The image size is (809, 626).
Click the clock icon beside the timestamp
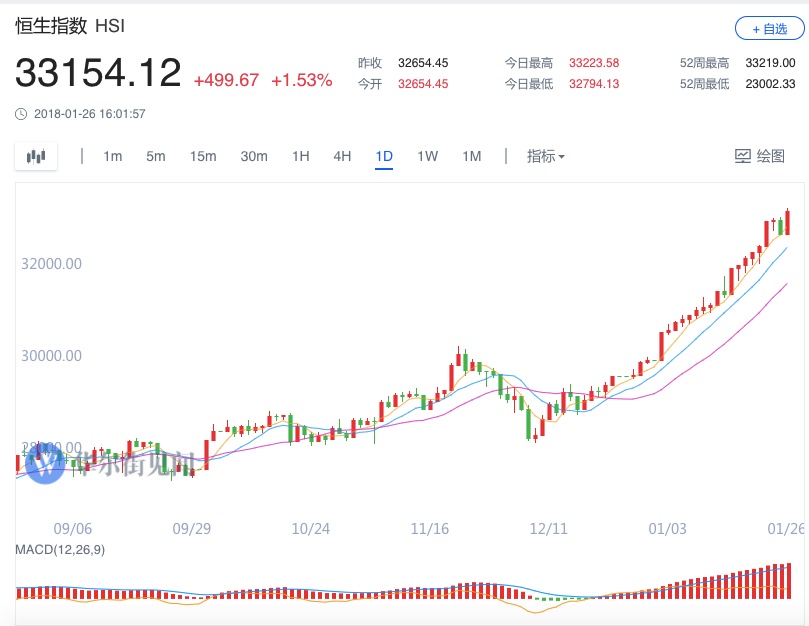21,114
